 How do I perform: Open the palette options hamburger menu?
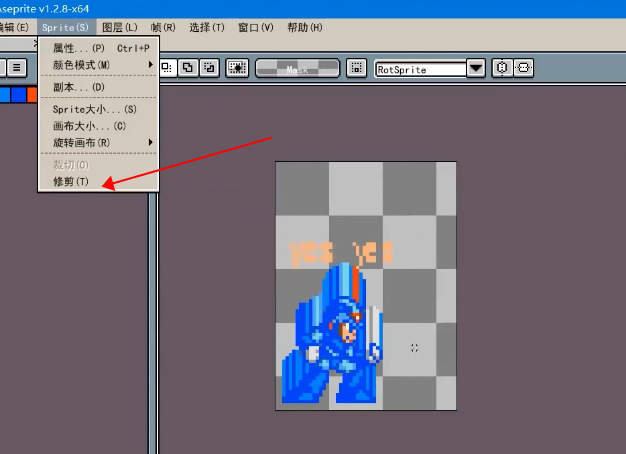pyautogui.click(x=16, y=67)
